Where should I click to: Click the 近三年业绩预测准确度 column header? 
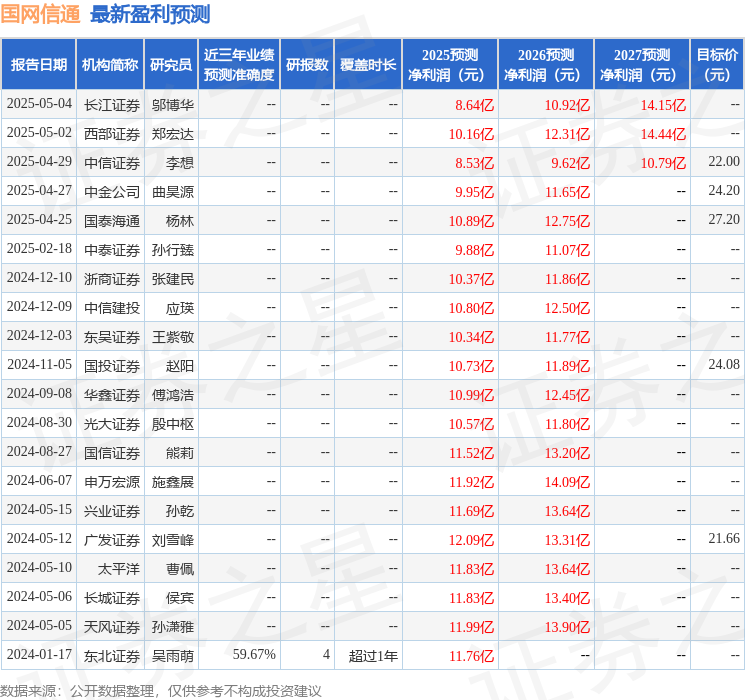tap(239, 65)
